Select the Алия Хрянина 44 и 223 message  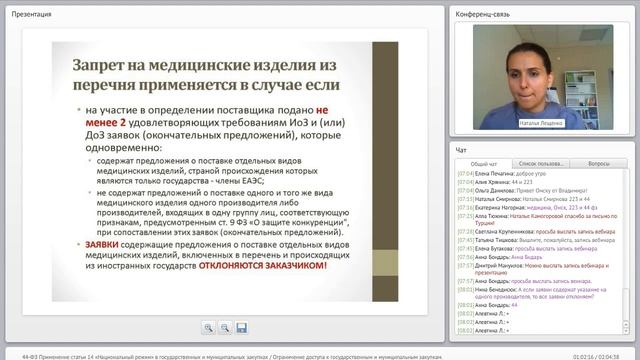[495, 182]
